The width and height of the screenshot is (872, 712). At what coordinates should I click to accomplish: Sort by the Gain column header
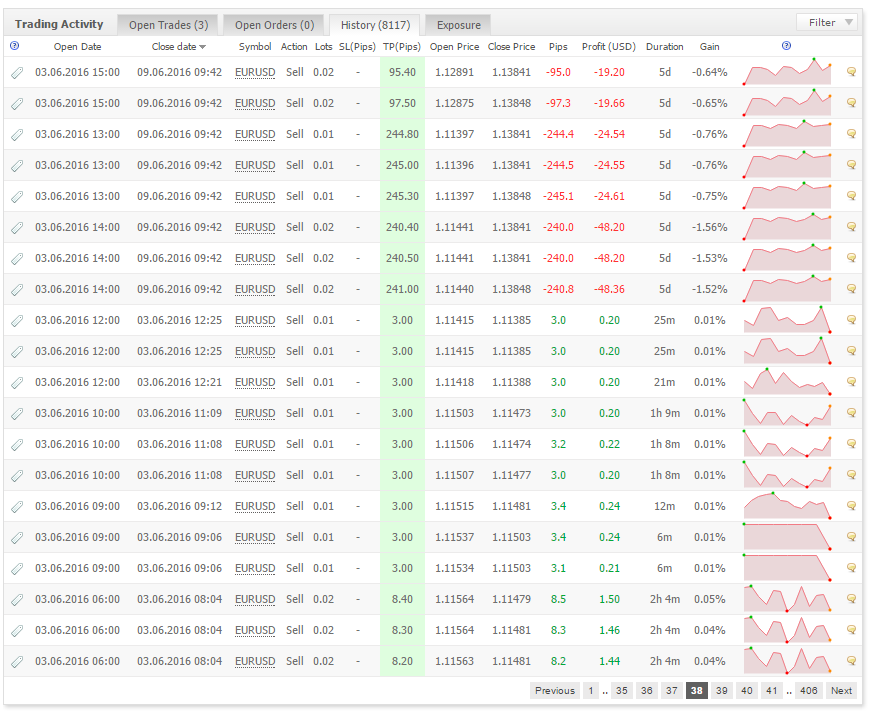(709, 47)
